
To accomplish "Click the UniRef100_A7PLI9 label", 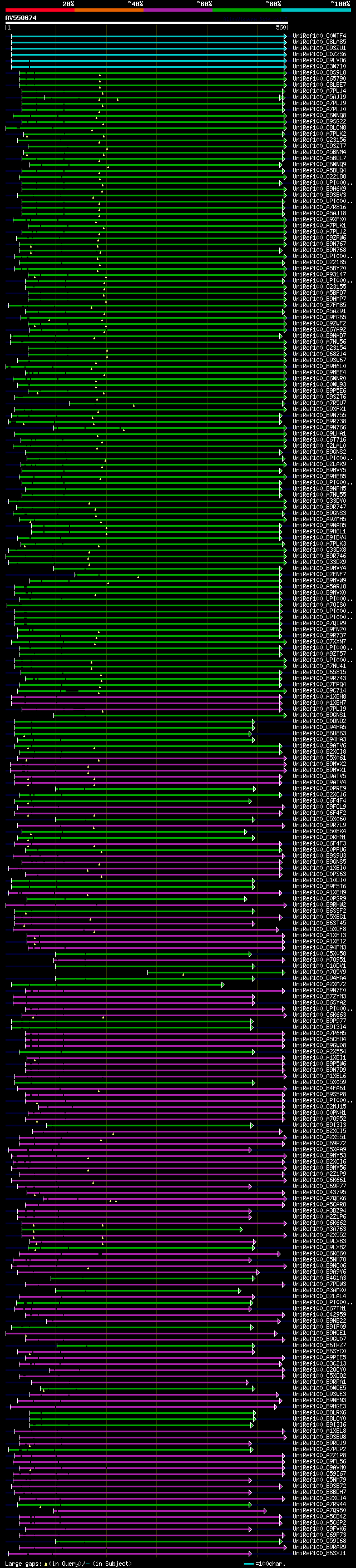I will coord(319,709).
